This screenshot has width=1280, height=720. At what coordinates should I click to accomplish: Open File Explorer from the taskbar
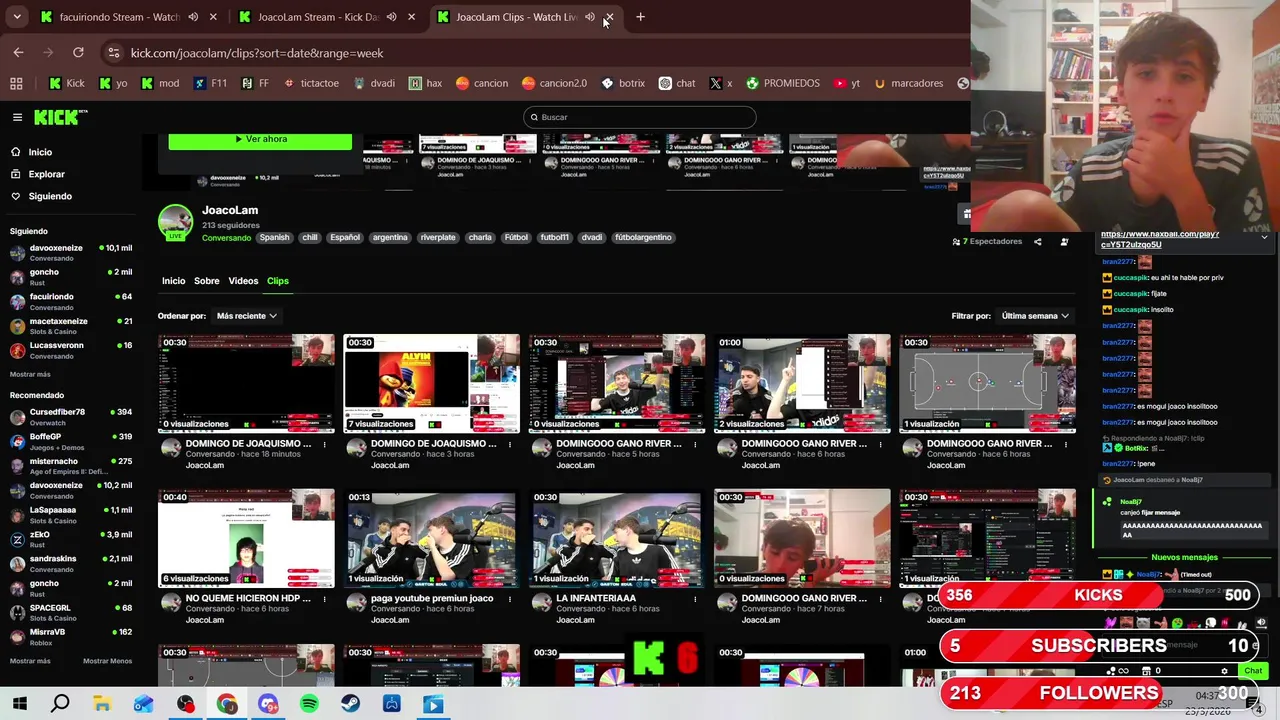click(102, 704)
